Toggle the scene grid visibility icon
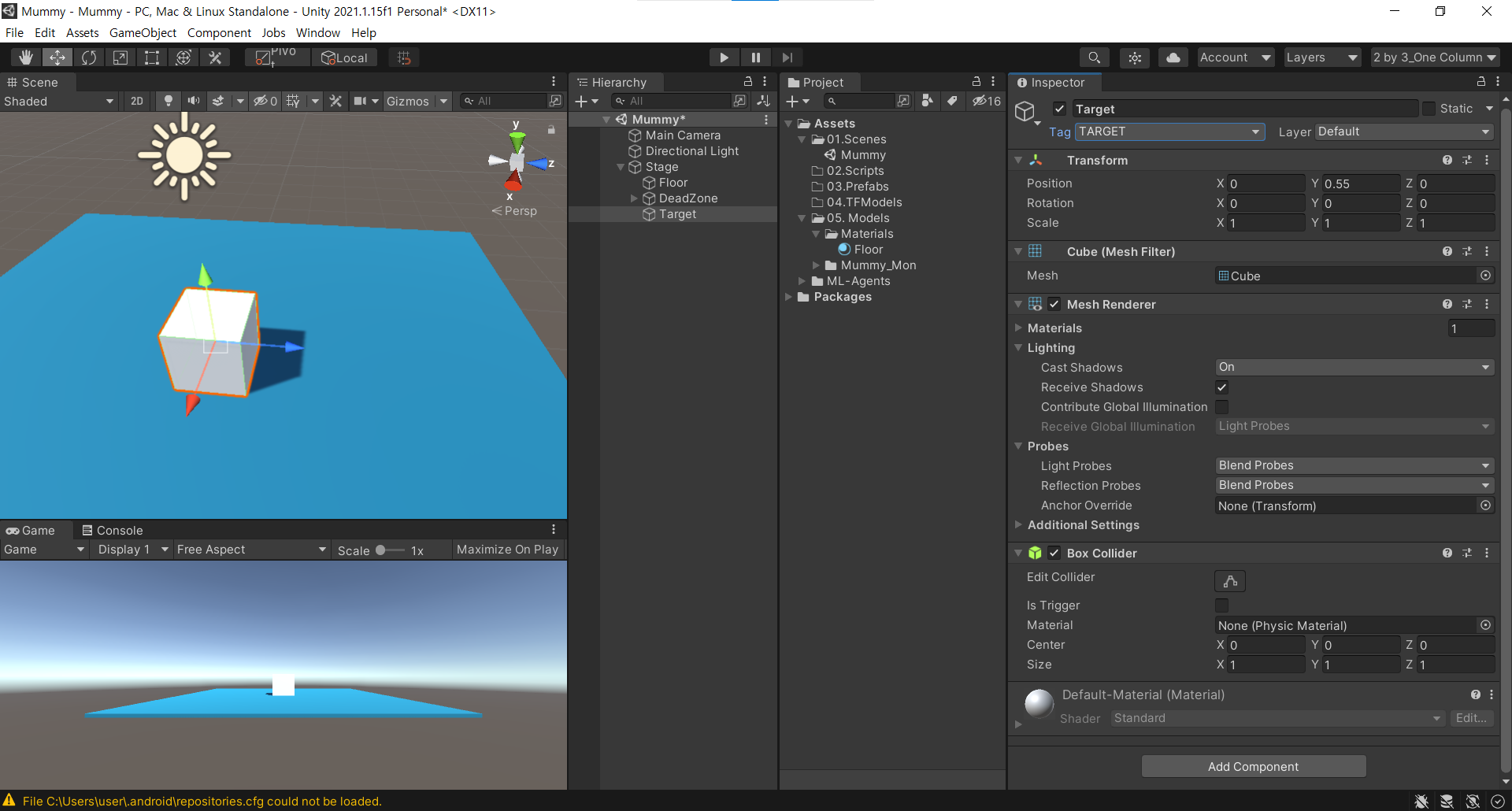This screenshot has width=1512, height=811. point(293,101)
